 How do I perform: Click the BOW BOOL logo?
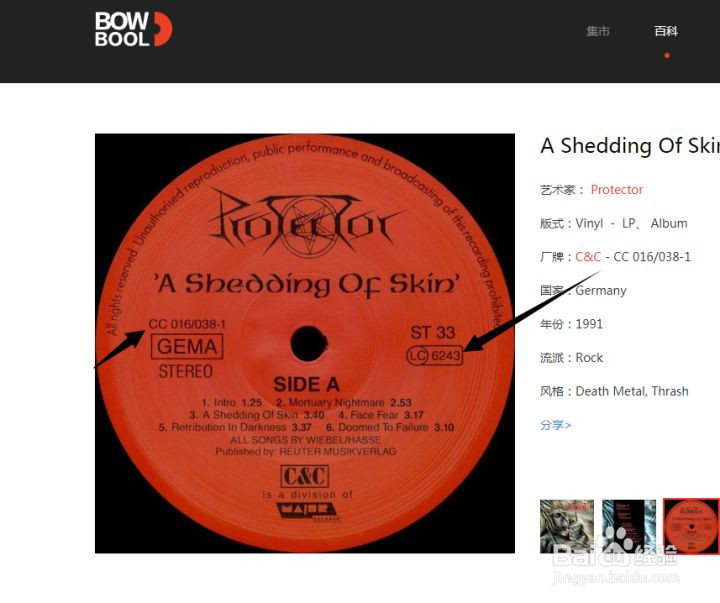[133, 29]
